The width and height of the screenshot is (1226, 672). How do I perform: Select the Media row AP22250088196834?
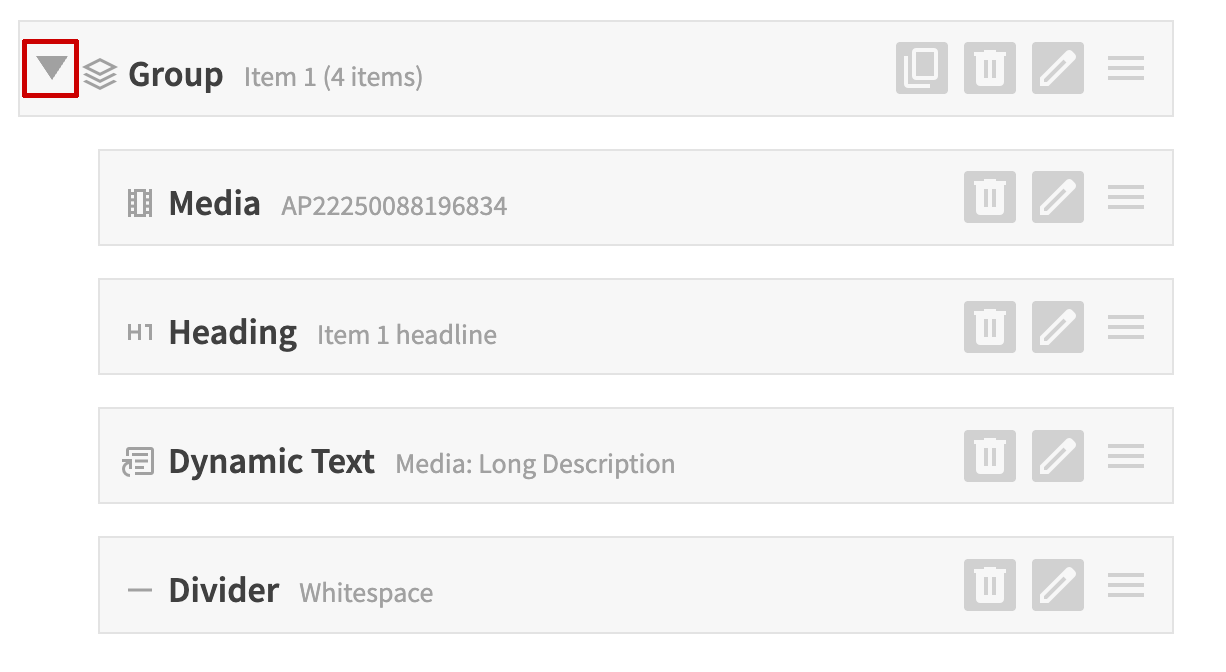pos(394,206)
